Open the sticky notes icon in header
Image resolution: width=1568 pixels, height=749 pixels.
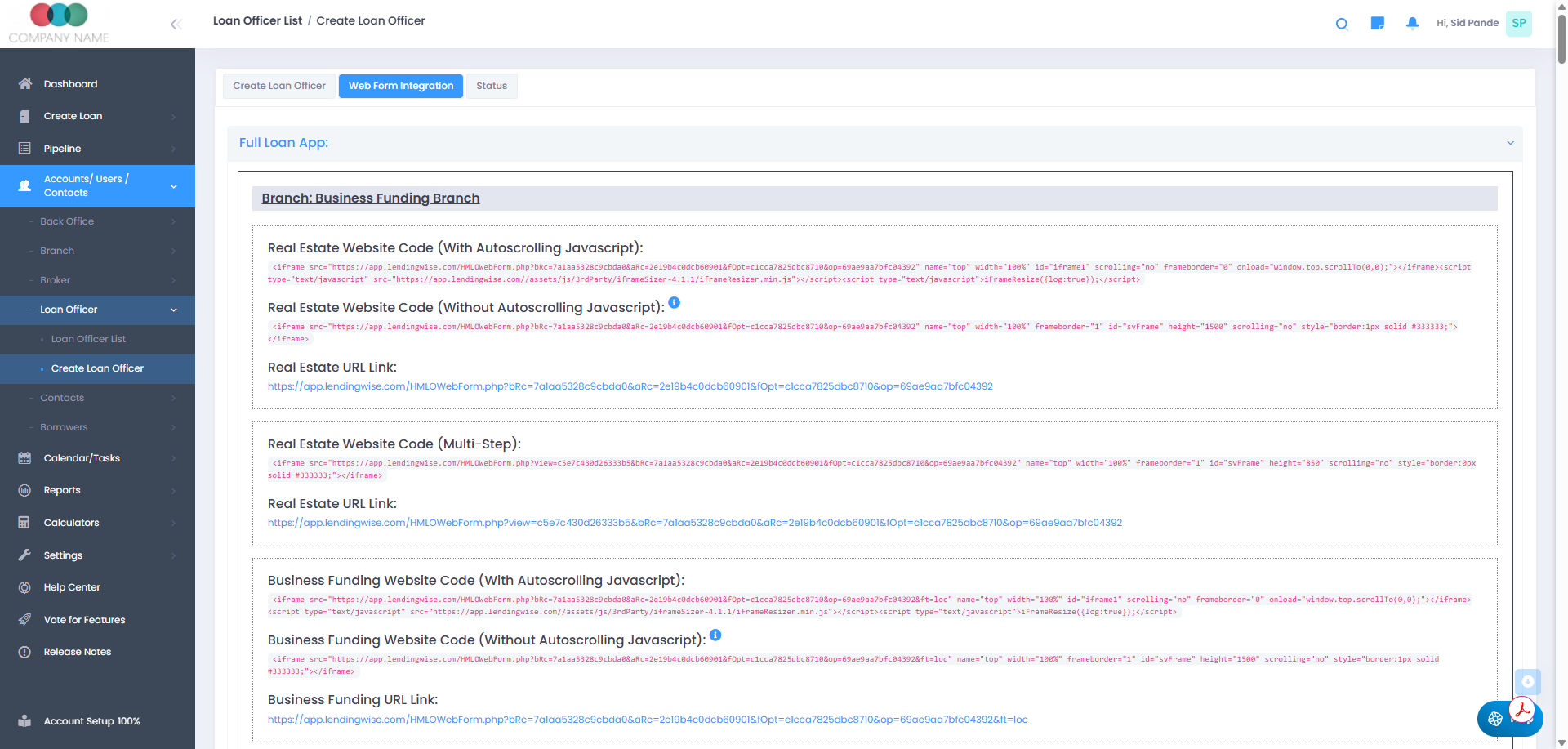1377,24
